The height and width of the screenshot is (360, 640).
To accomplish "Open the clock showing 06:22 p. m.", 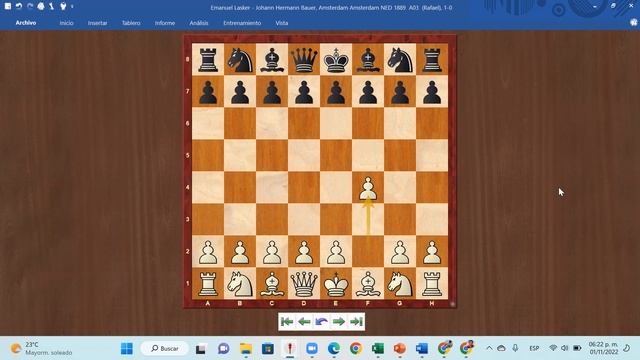I will (x=603, y=348).
